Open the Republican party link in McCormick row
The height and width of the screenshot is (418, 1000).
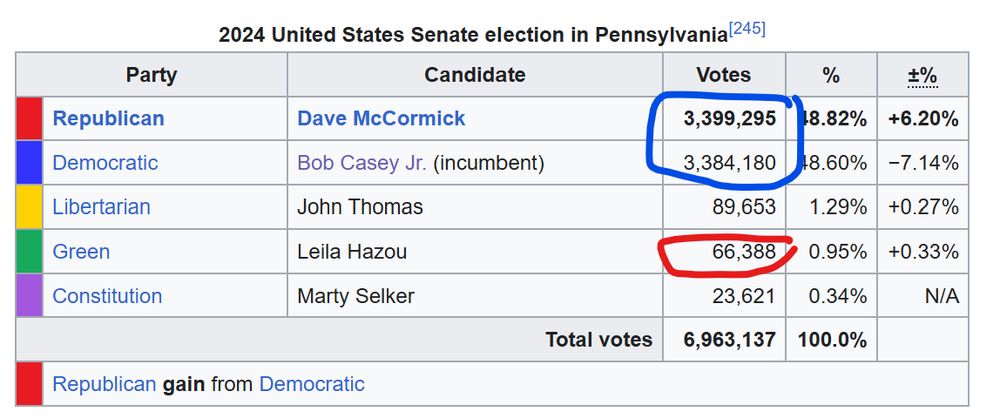click(x=108, y=119)
